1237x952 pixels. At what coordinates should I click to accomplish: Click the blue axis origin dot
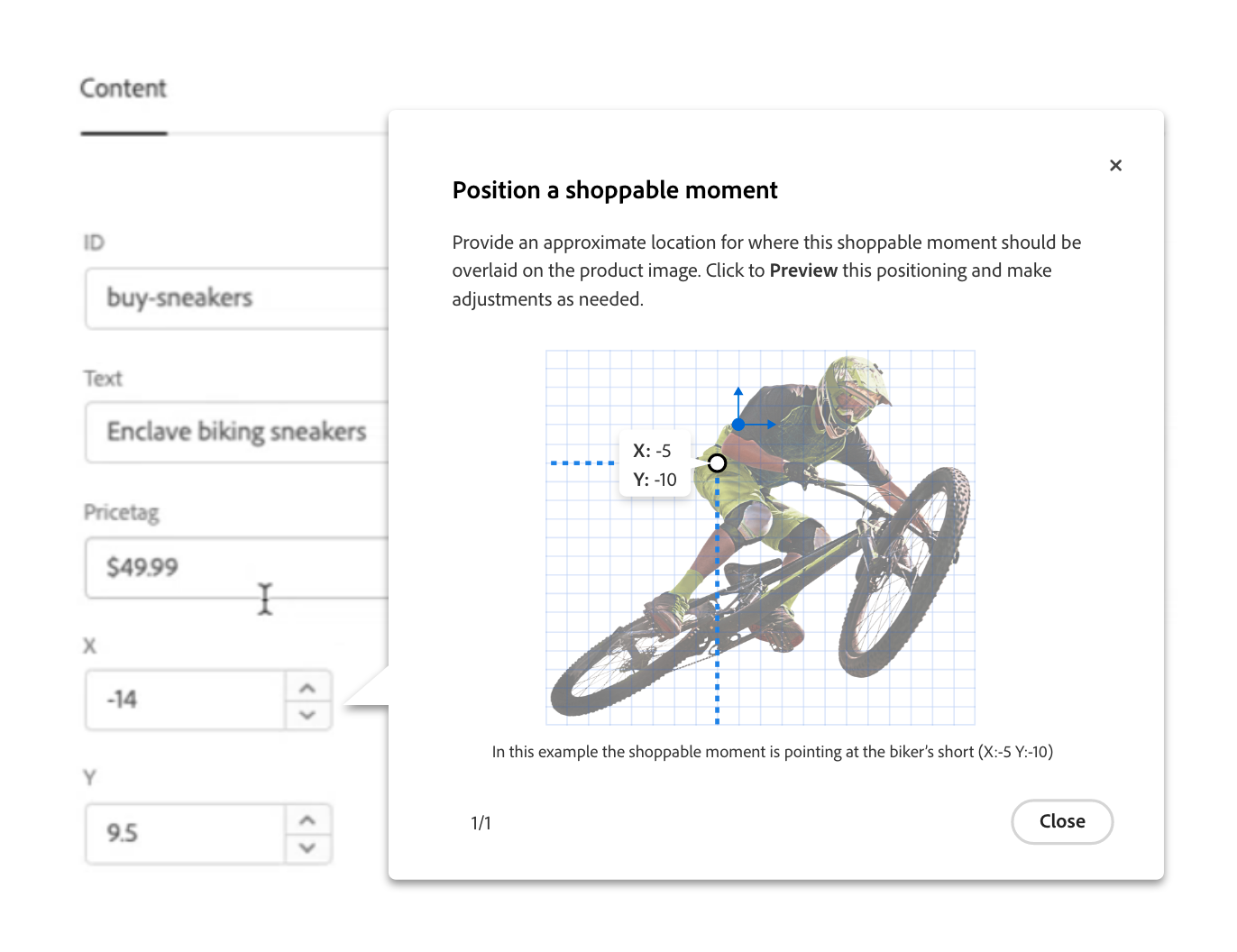tap(738, 424)
